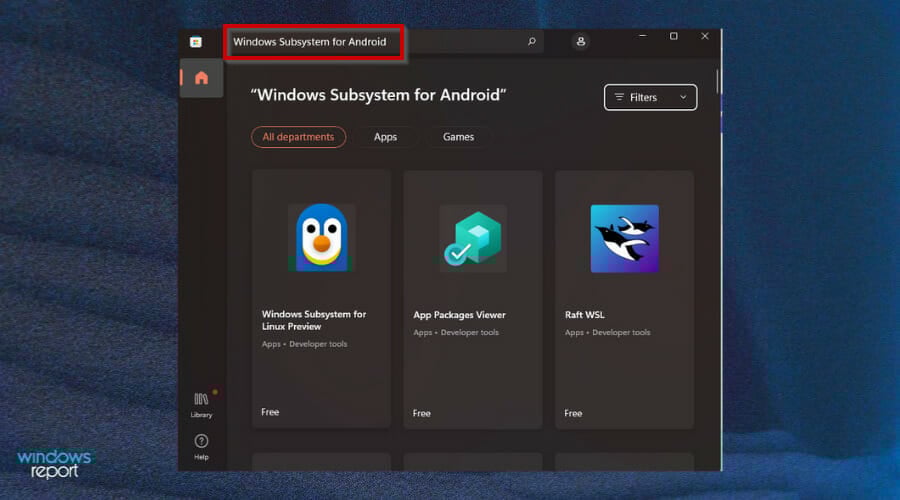Image resolution: width=900 pixels, height=500 pixels.
Task: Switch to the Apps department
Action: point(385,137)
